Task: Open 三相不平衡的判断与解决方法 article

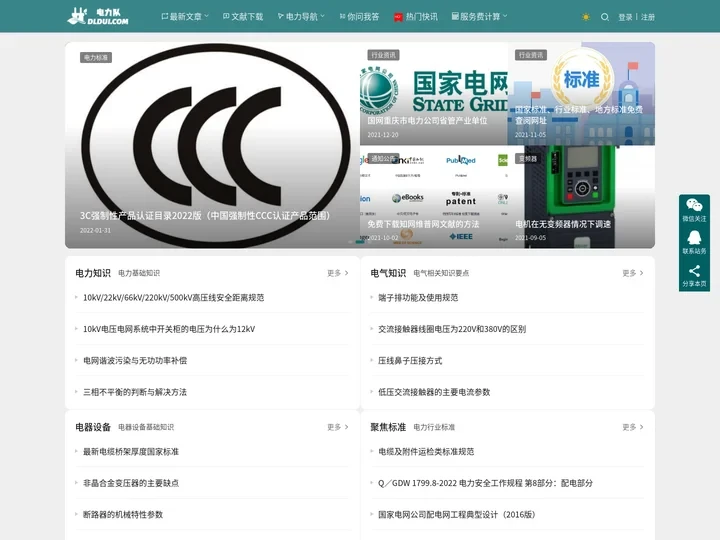Action: tap(135, 392)
